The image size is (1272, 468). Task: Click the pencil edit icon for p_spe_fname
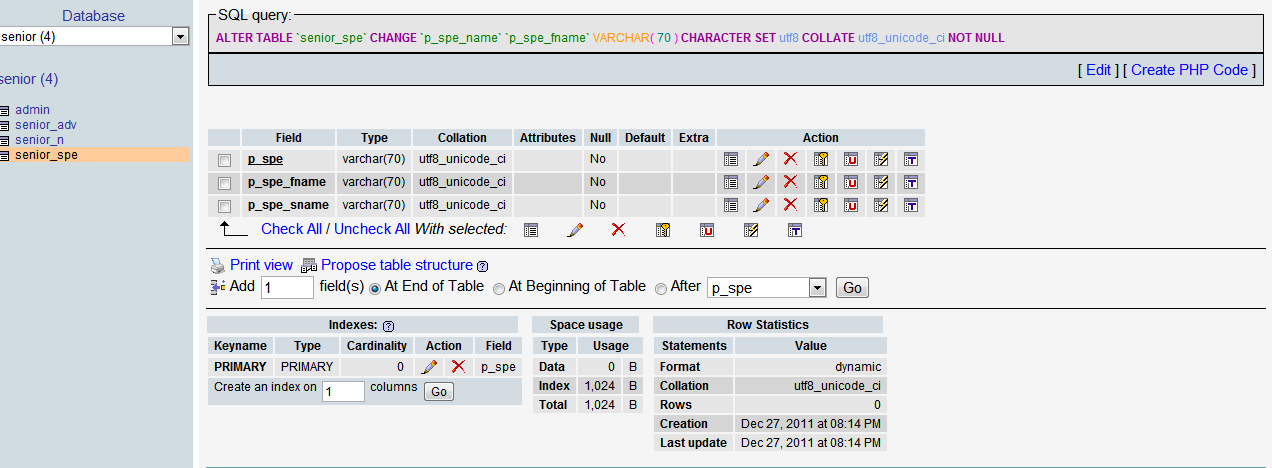coord(760,182)
